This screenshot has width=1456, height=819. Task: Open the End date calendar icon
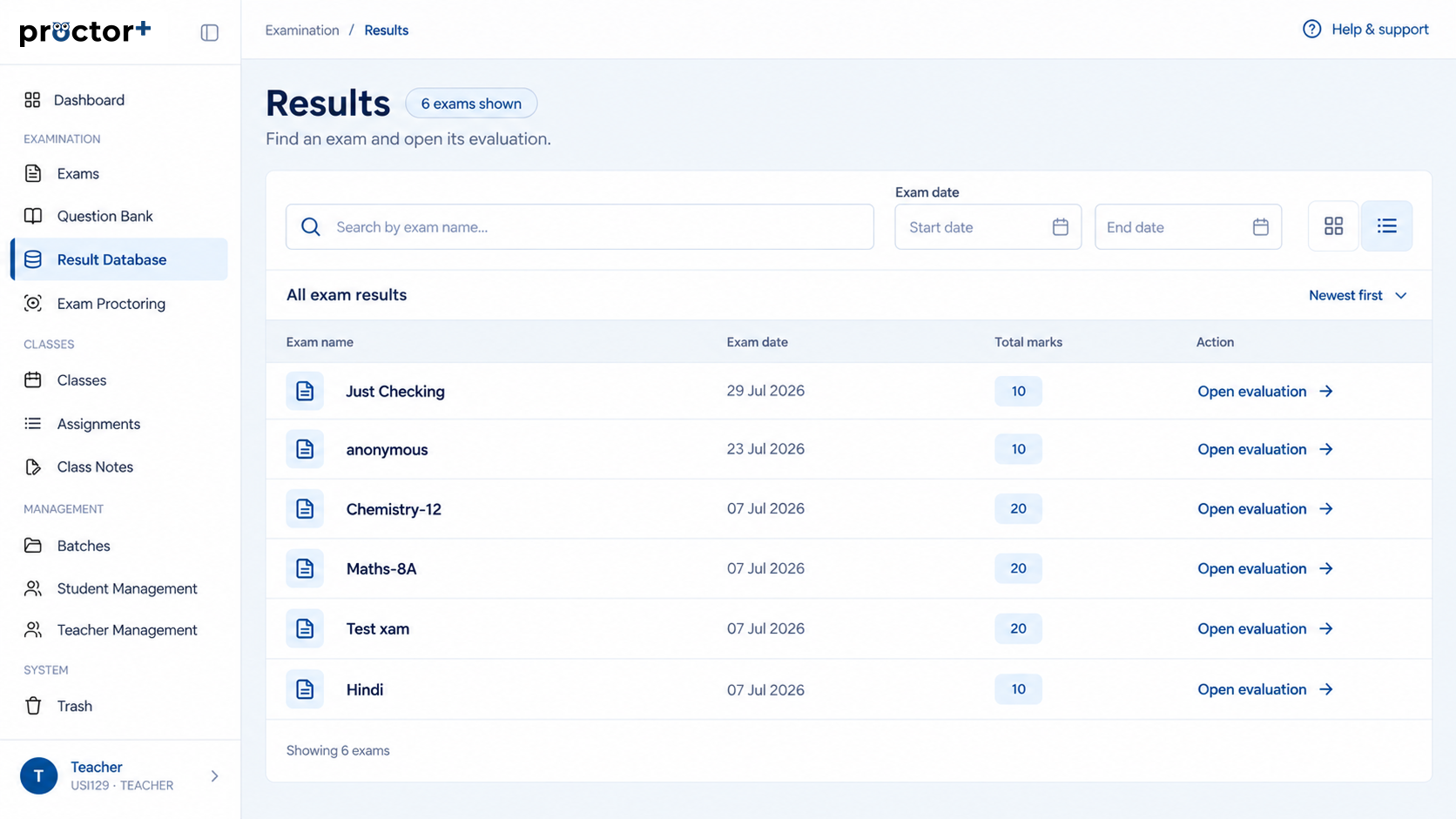1260,227
